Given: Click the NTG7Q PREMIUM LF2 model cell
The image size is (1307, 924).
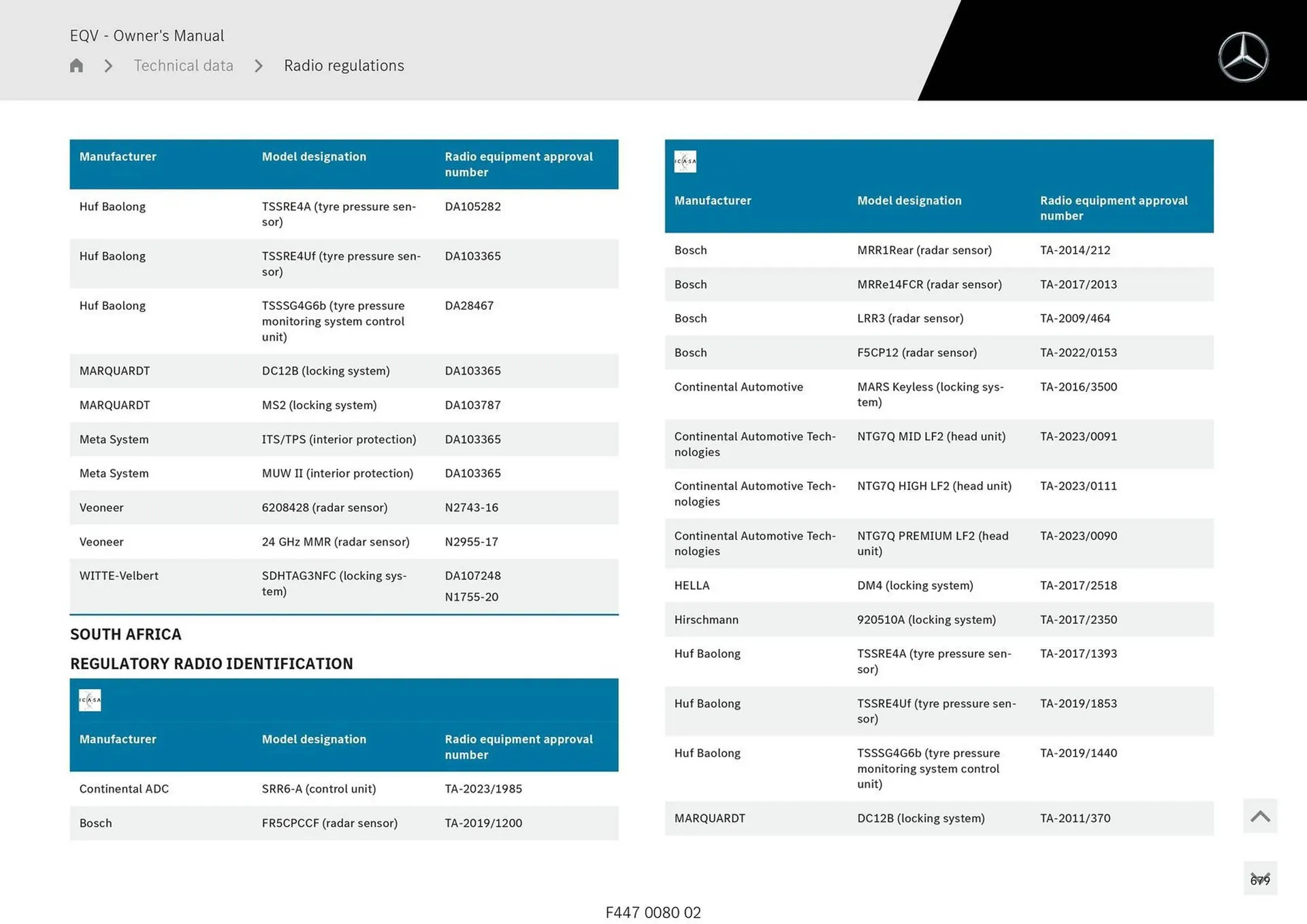Looking at the screenshot, I should point(933,543).
